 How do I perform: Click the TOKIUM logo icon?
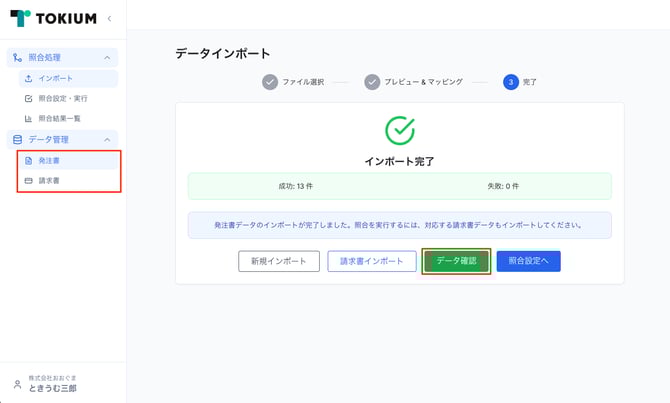[19, 19]
